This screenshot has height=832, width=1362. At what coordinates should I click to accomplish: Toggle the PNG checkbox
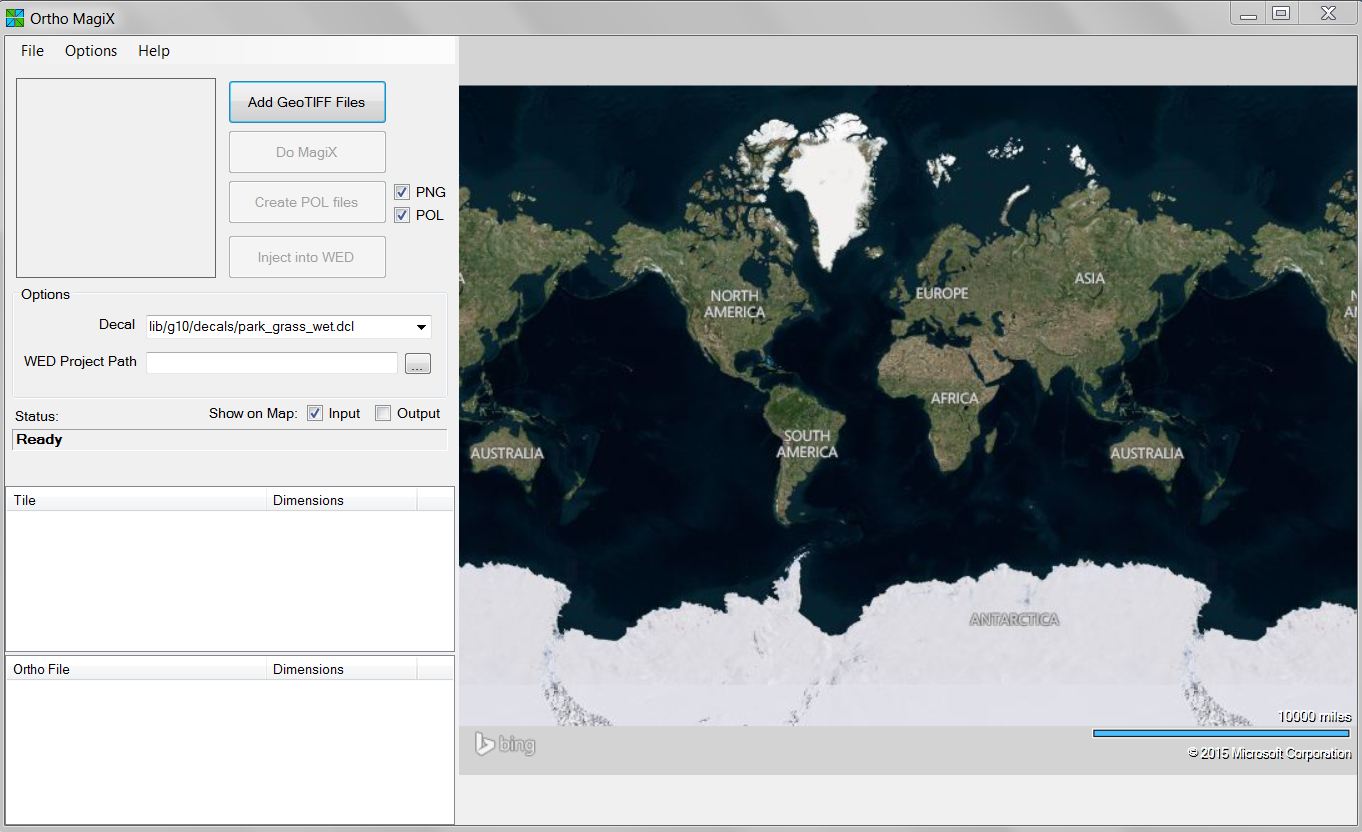click(x=402, y=192)
